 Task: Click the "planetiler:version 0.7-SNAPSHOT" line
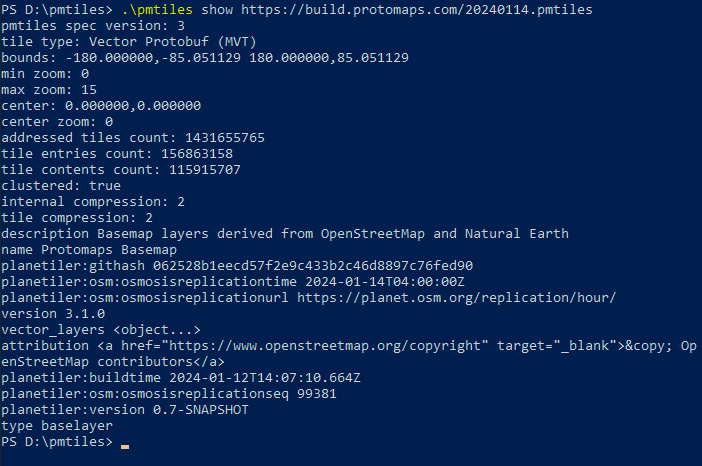126,409
